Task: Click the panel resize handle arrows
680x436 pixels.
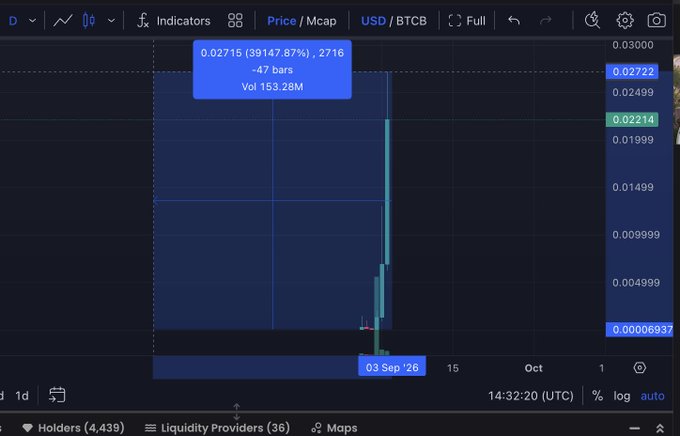Action: [x=236, y=412]
